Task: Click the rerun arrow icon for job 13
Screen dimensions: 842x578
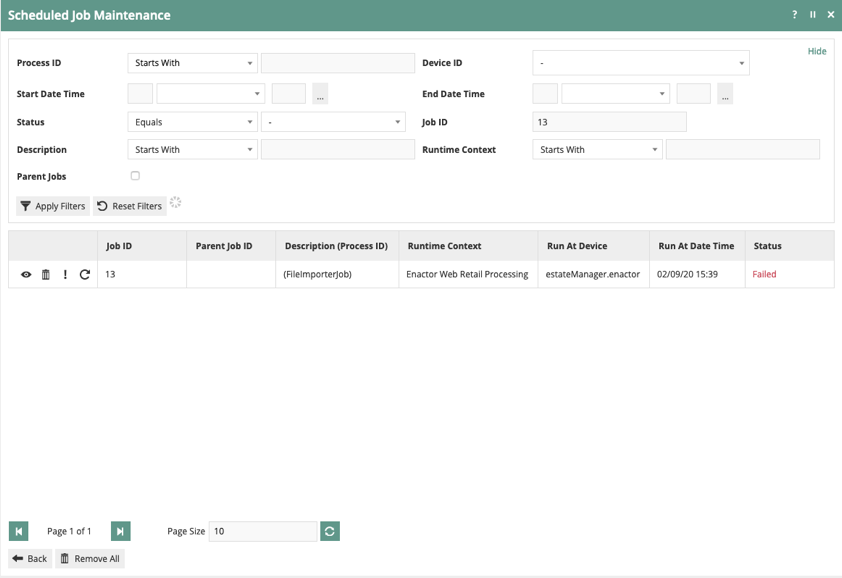Action: point(85,274)
